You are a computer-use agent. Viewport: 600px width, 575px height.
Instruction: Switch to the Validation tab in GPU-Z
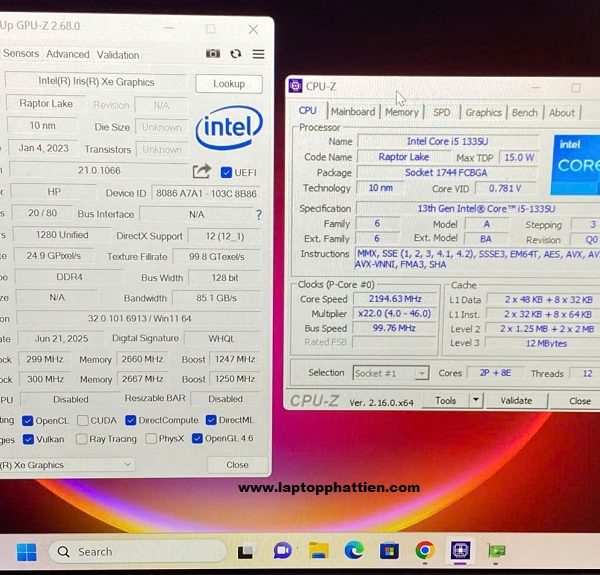pyautogui.click(x=118, y=55)
